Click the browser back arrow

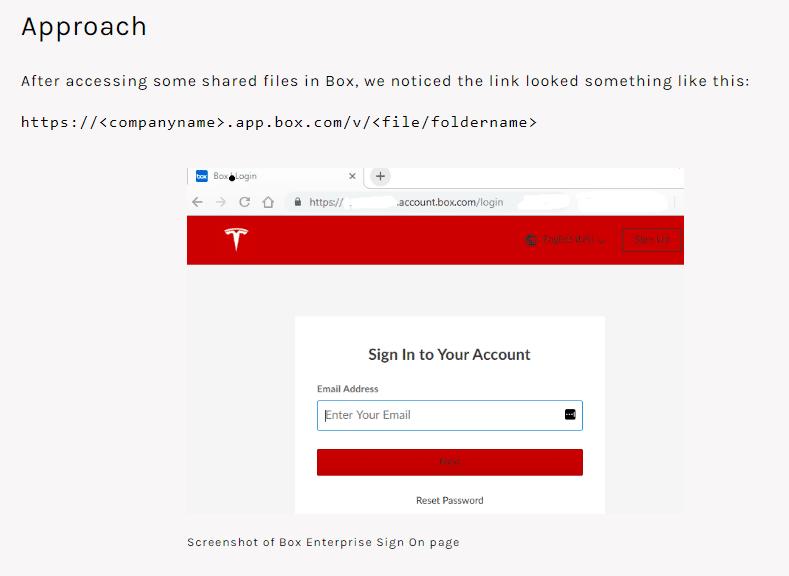coord(197,202)
